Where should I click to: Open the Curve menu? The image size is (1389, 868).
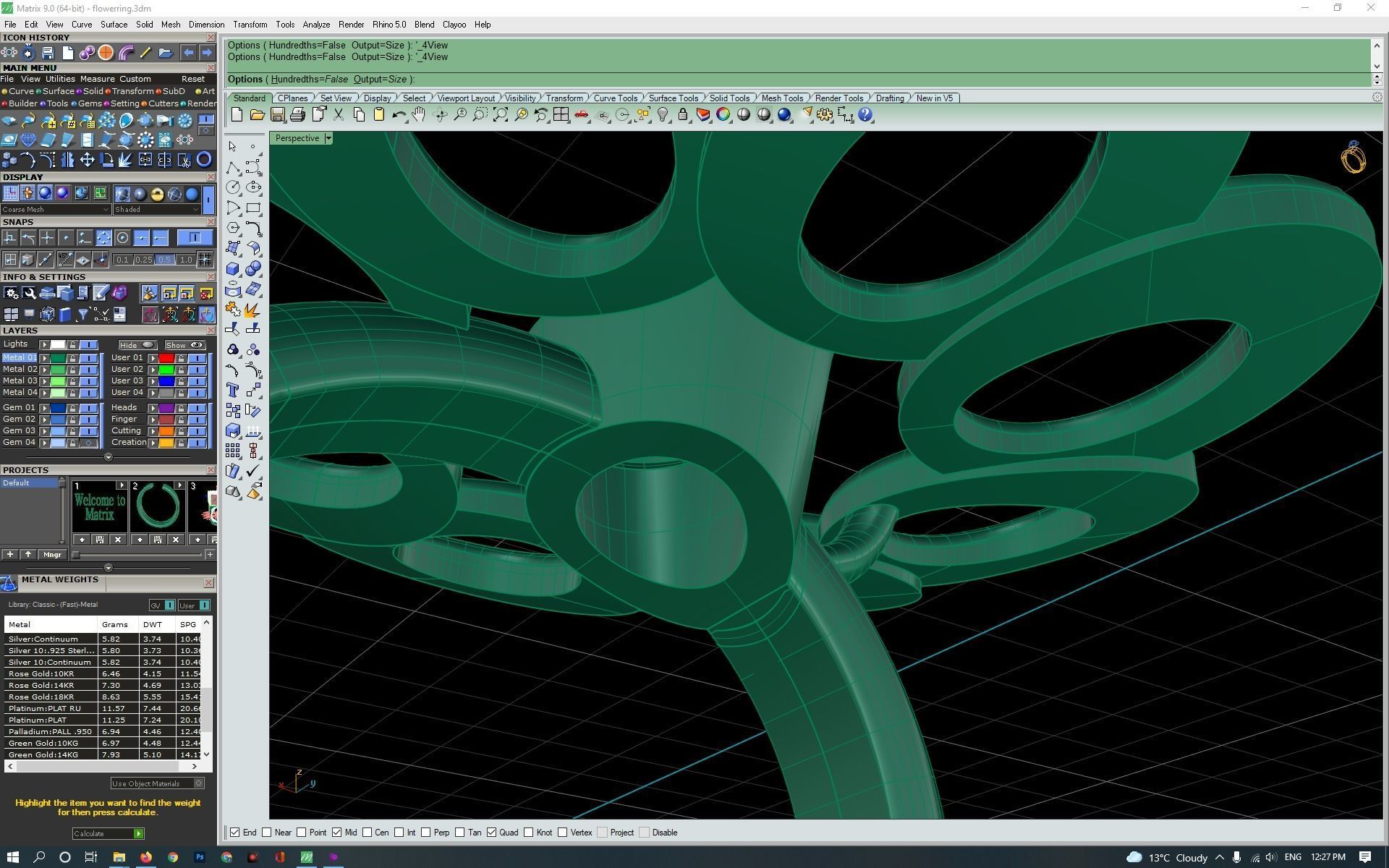tap(81, 25)
